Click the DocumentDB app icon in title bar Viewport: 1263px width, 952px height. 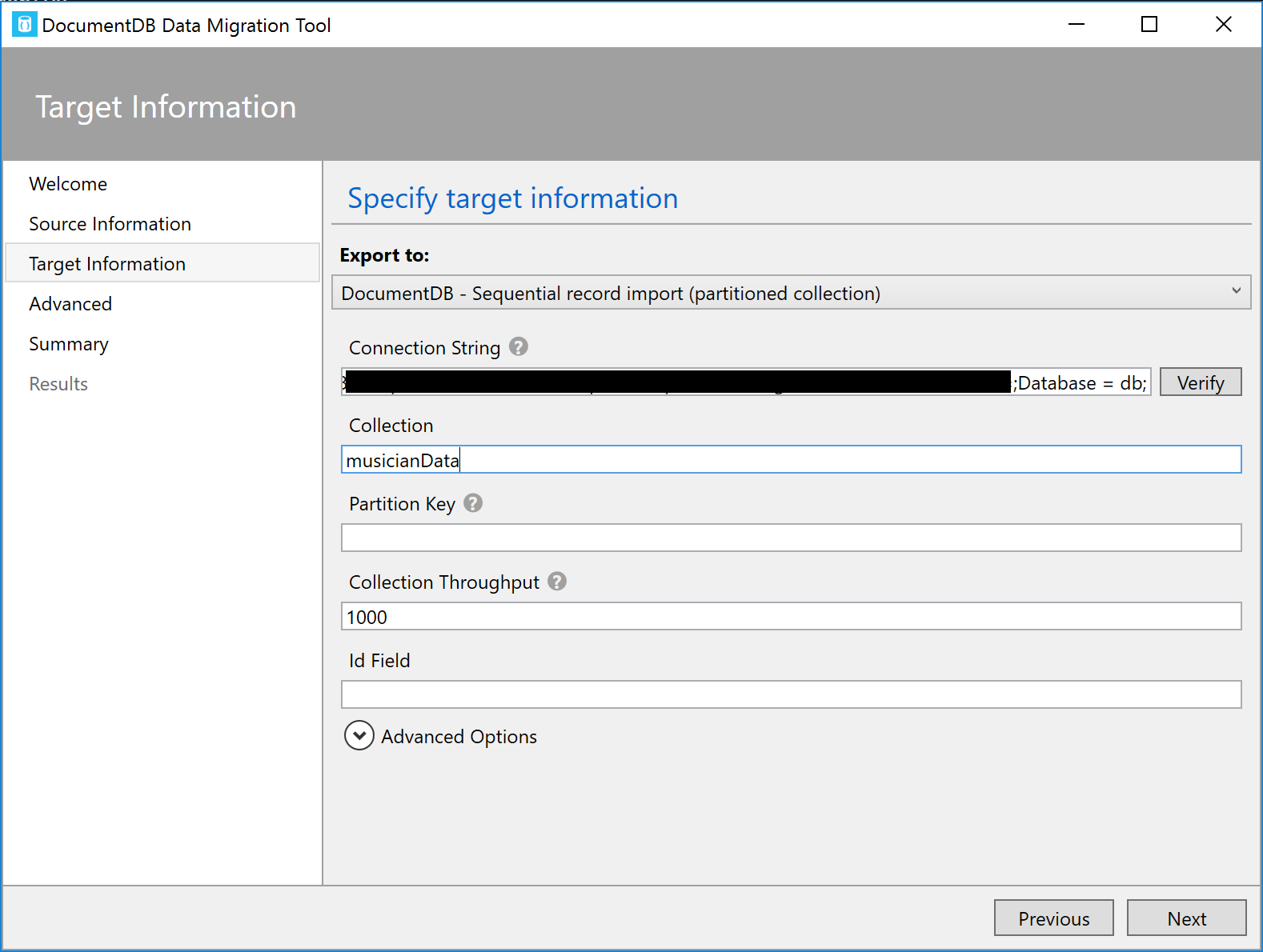(x=25, y=25)
